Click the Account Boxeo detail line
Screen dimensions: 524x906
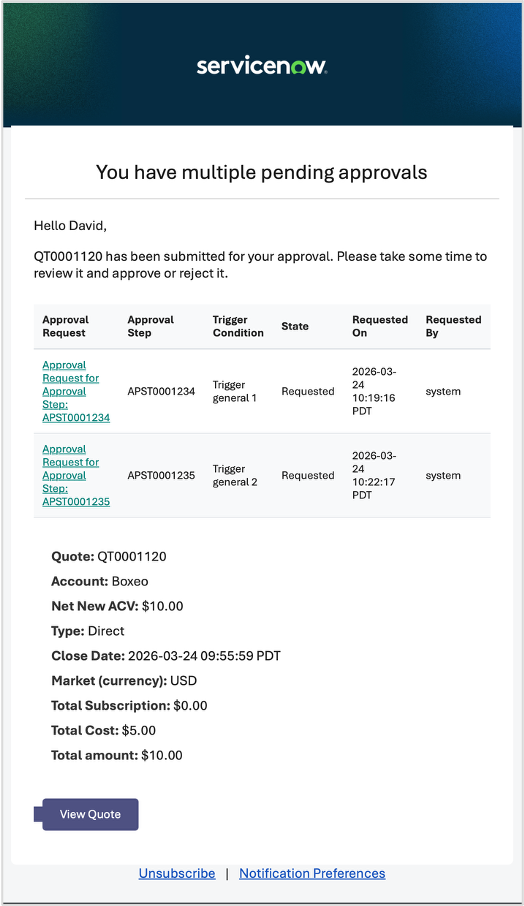pos(100,581)
